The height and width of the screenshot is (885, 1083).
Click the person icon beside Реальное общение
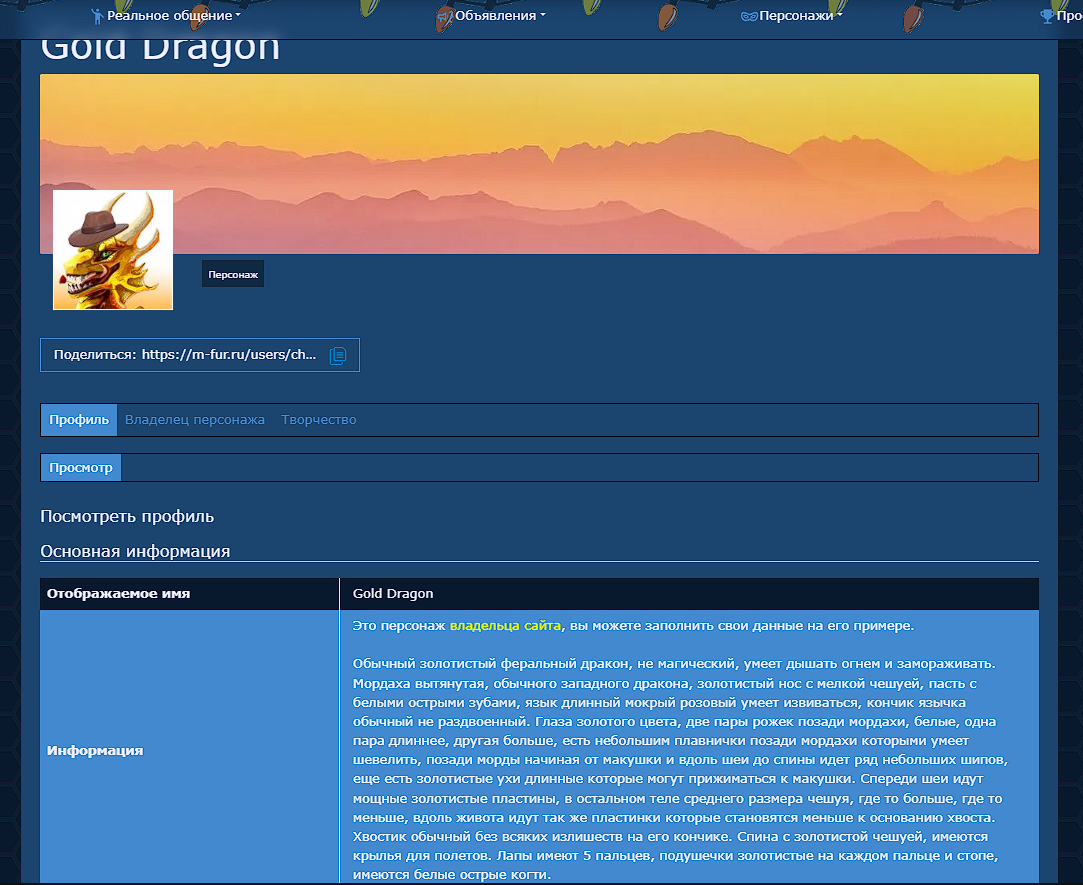(97, 16)
